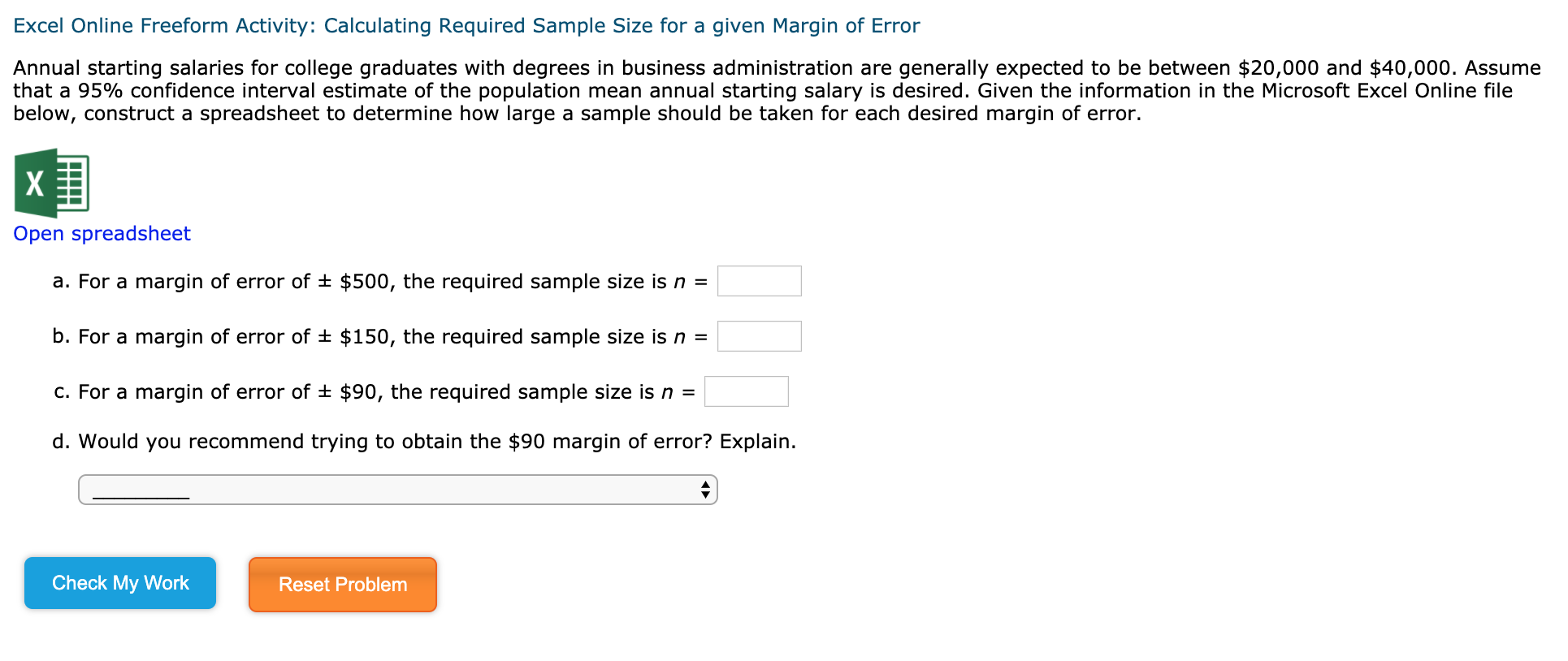The image size is (1568, 661).
Task: Click the Open spreadsheet link
Action: pos(101,233)
